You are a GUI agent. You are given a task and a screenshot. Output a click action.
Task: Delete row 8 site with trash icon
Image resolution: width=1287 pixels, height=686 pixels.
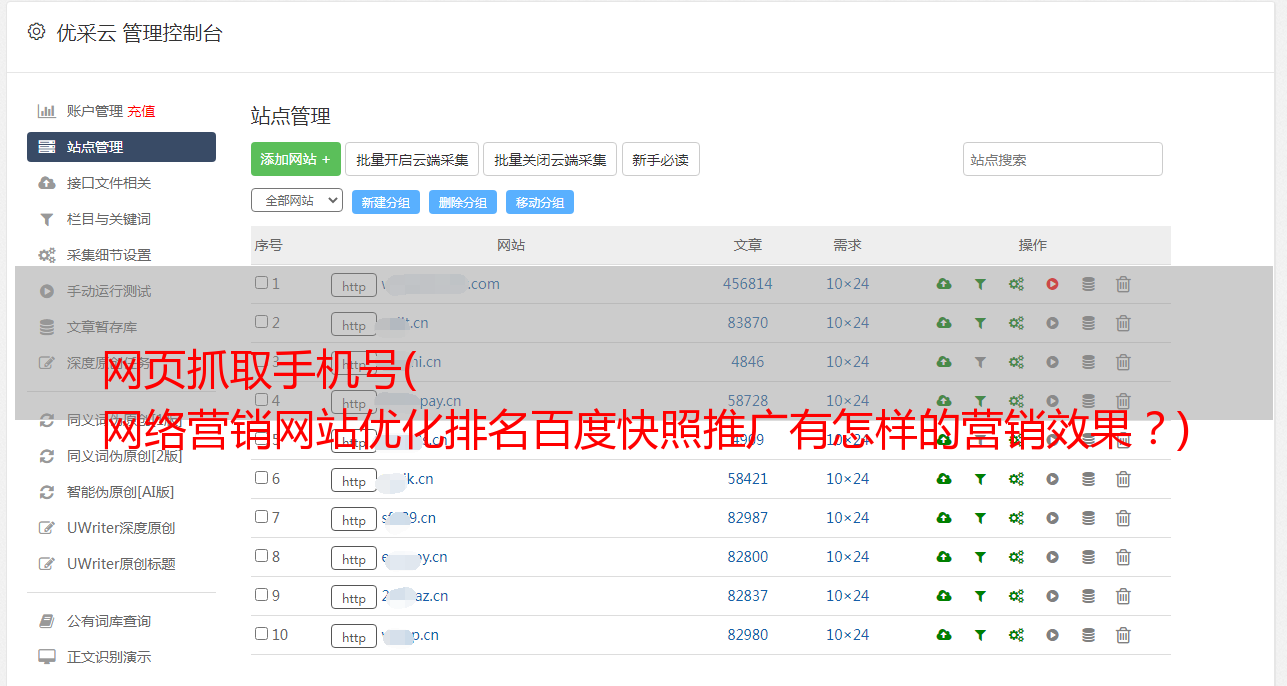click(x=1123, y=557)
